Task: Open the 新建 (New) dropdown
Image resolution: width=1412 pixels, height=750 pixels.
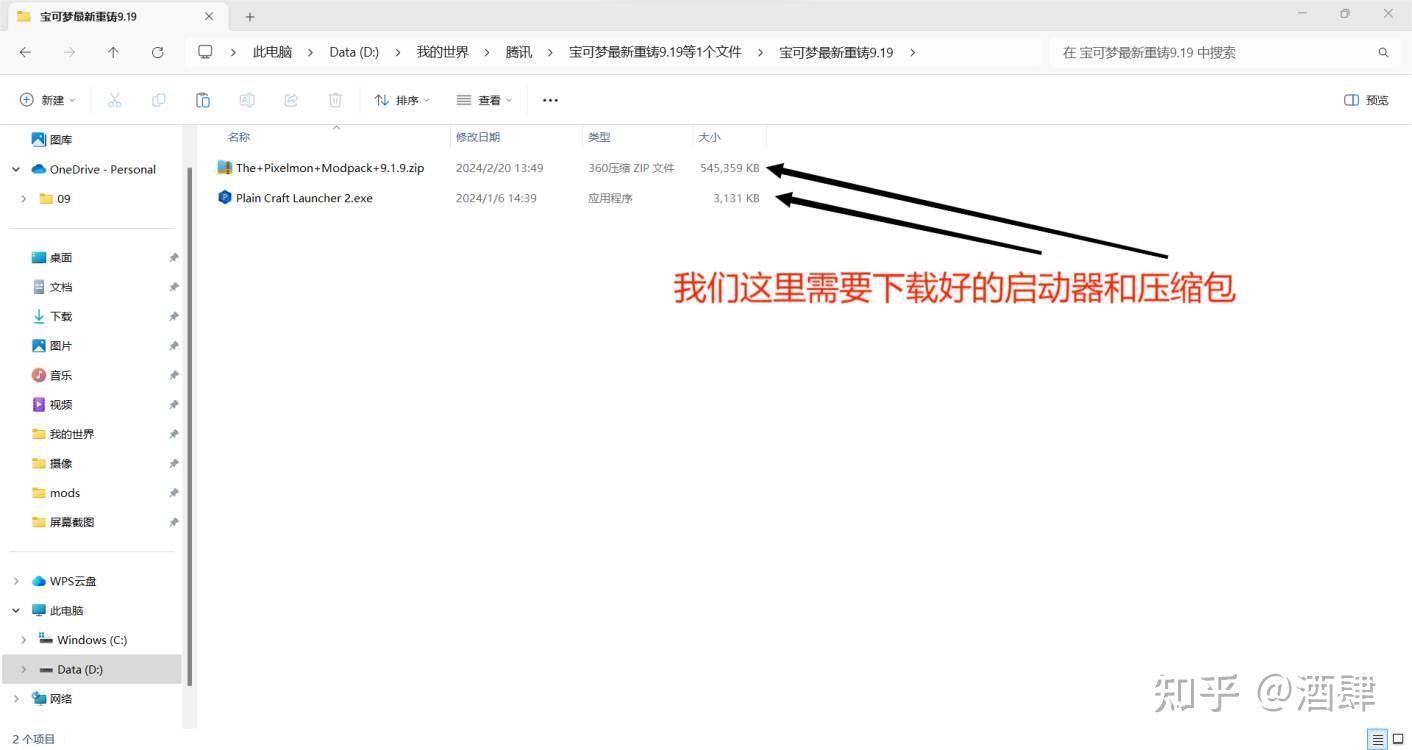Action: pos(48,100)
